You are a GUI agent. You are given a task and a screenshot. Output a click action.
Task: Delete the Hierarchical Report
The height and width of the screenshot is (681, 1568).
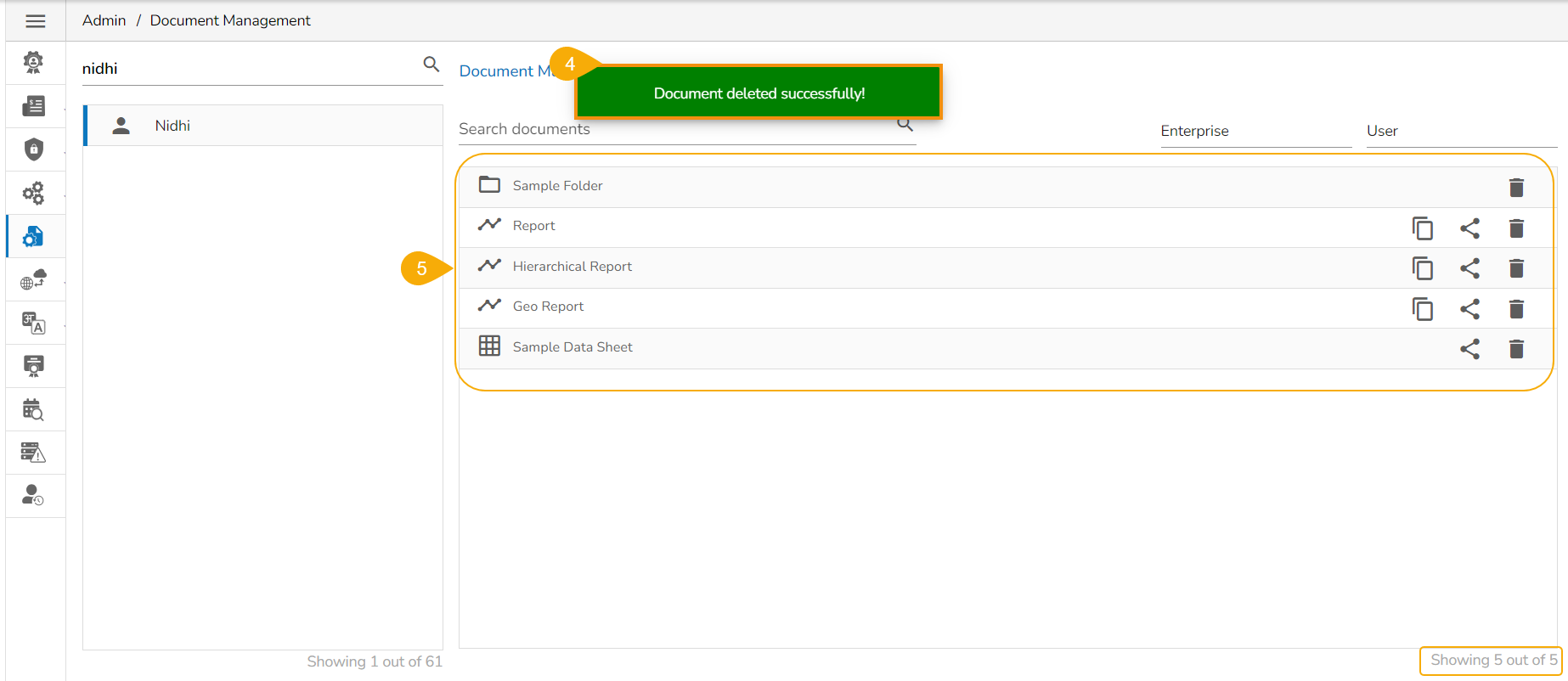point(1516,268)
